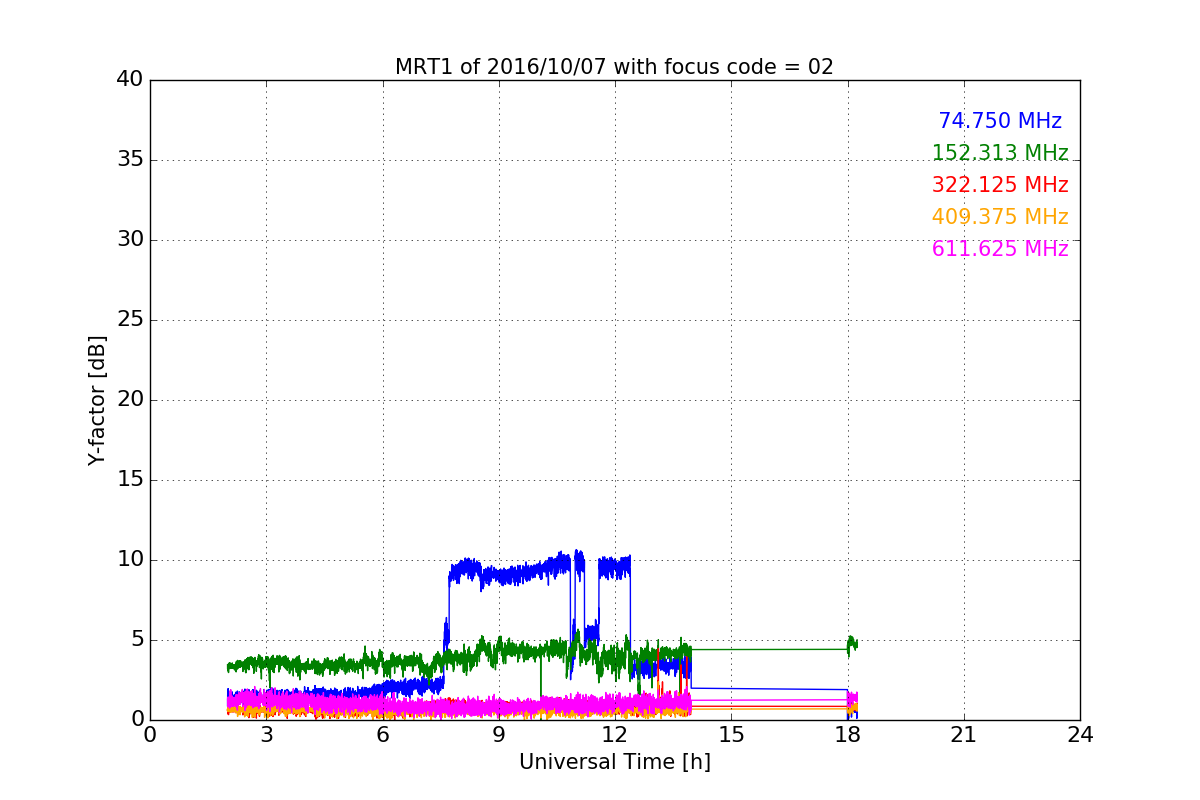Click the y-axis tick label 15

130,480
